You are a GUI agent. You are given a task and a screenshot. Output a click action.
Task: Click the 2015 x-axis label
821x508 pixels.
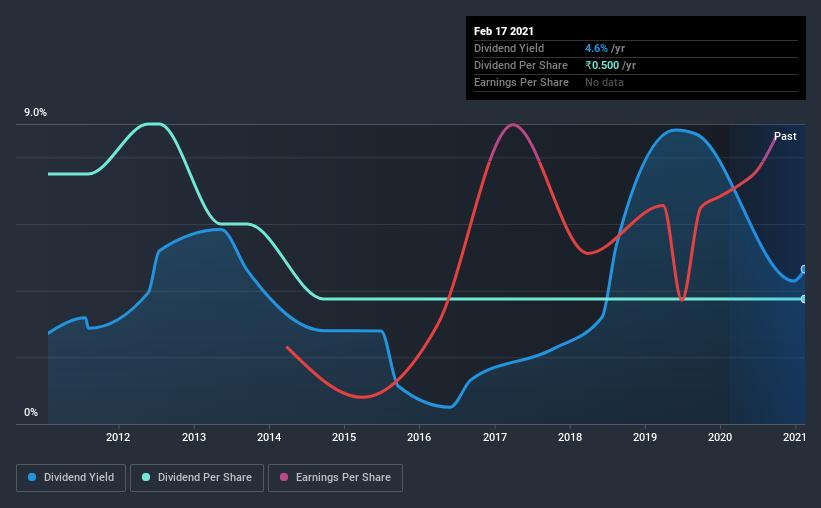[344, 437]
